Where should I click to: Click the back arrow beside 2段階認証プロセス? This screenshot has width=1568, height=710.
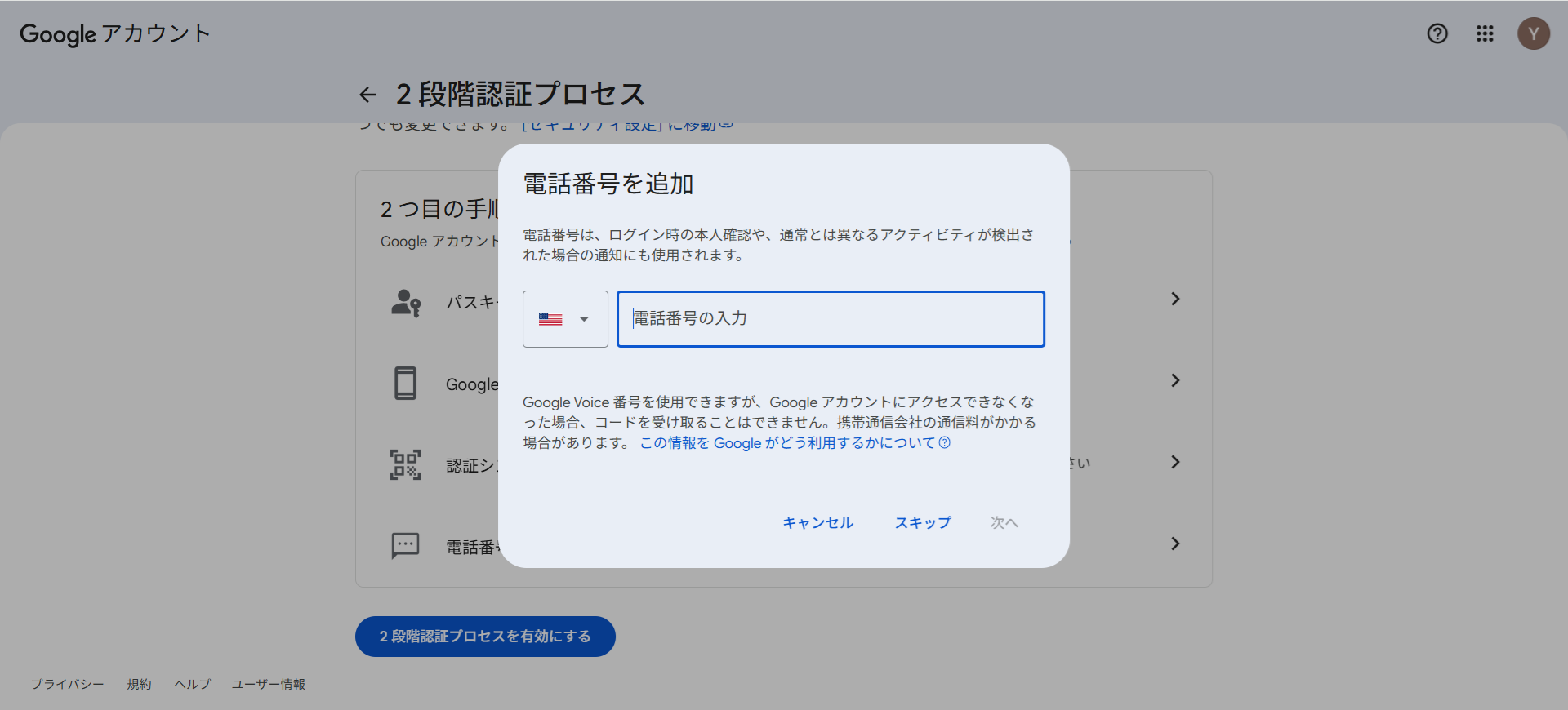click(367, 95)
